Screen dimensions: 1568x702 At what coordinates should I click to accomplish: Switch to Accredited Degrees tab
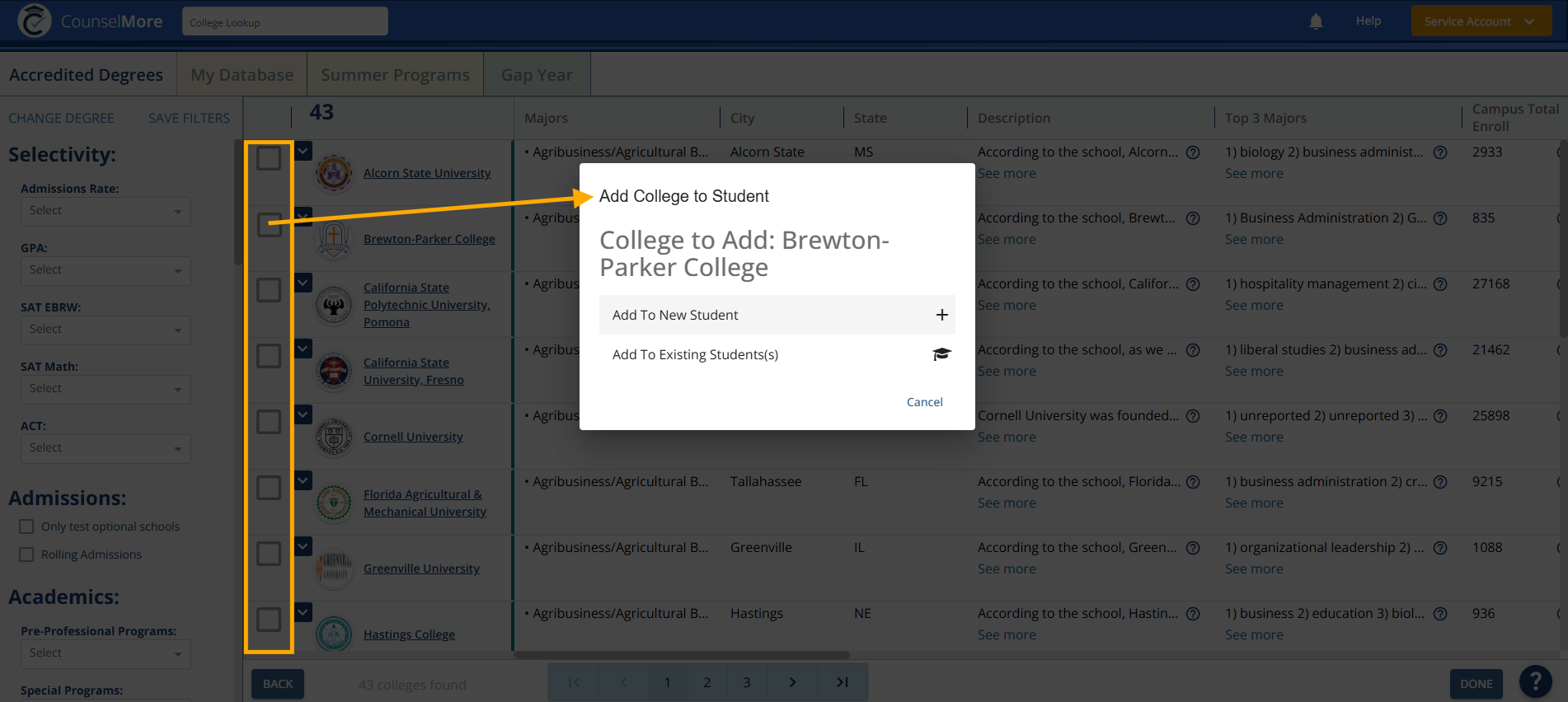point(87,75)
